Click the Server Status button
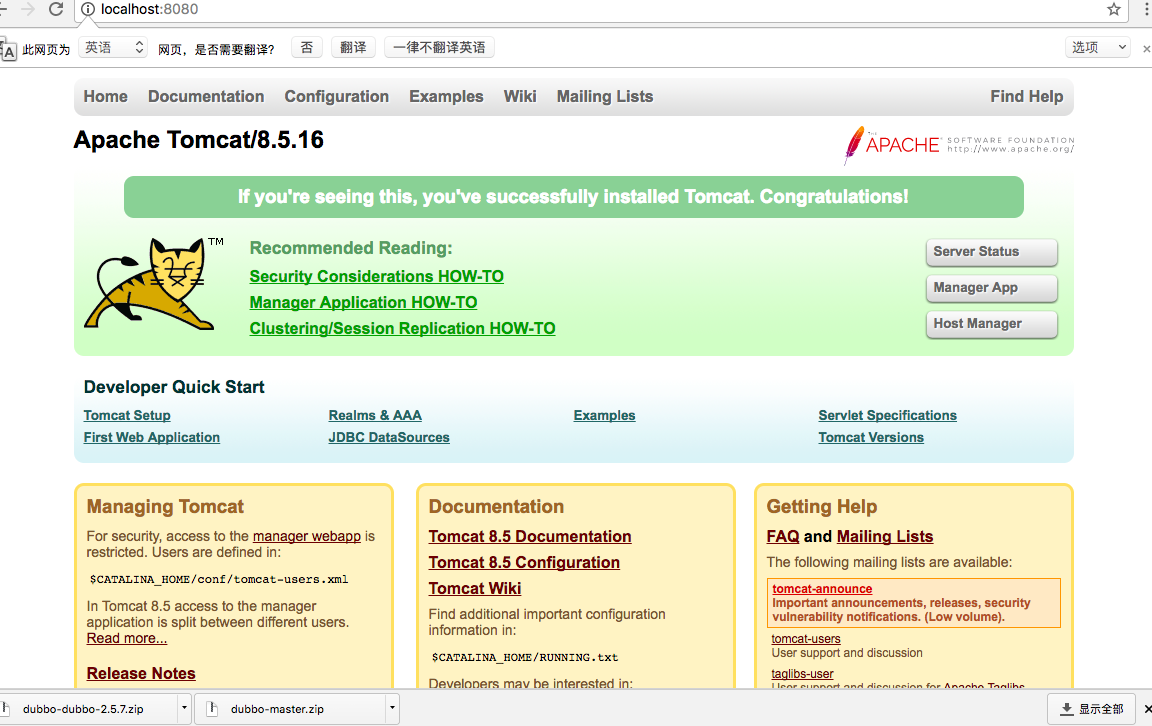The image size is (1152, 726). pyautogui.click(x=991, y=252)
